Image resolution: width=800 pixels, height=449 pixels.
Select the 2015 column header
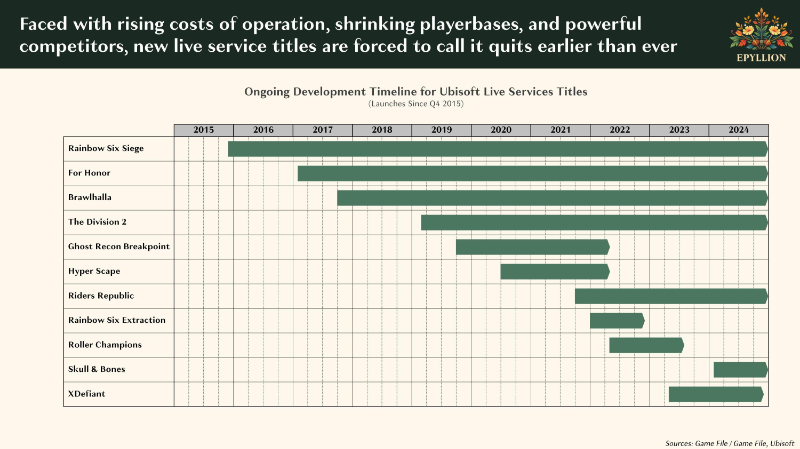[204, 130]
